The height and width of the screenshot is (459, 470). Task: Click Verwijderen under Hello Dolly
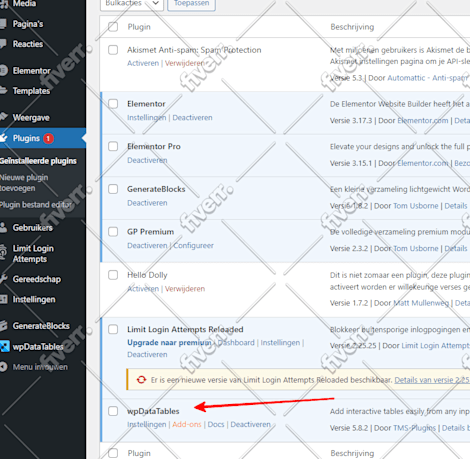pos(185,289)
